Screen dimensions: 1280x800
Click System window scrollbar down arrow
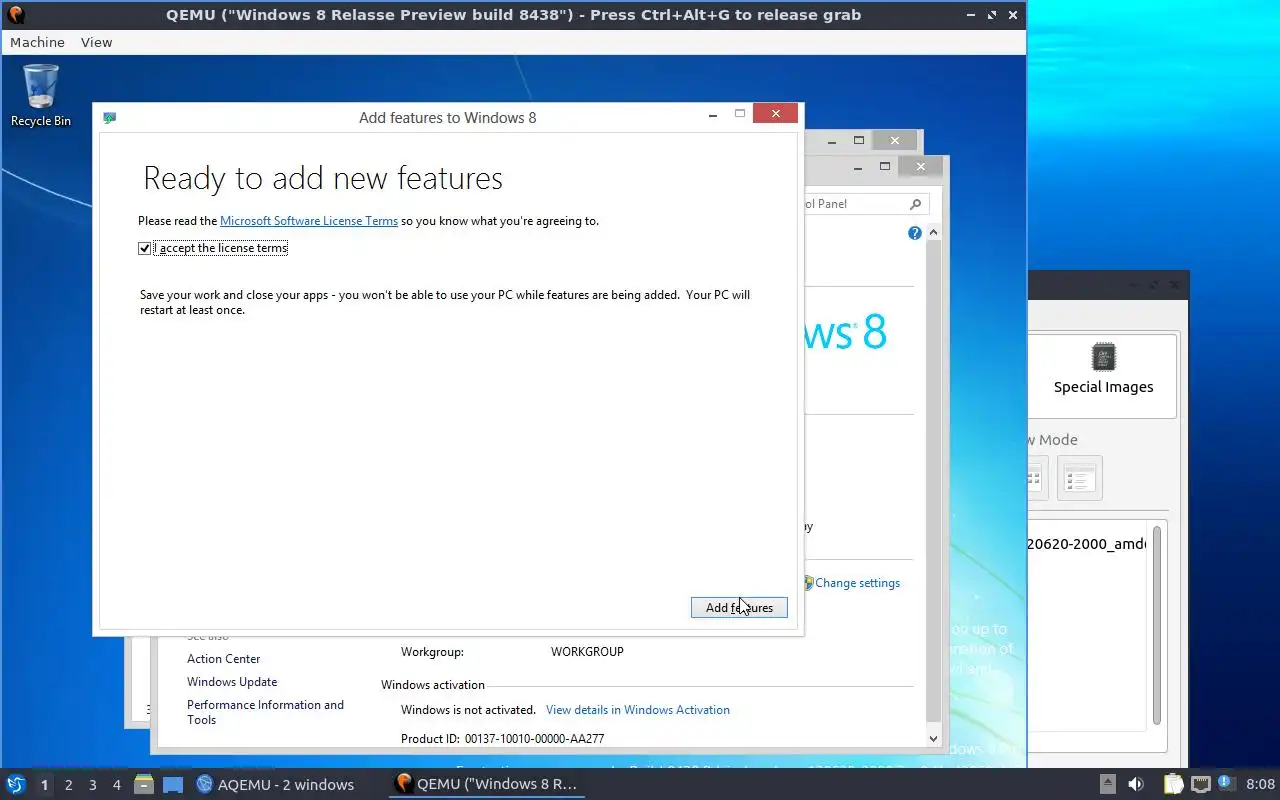coord(933,739)
